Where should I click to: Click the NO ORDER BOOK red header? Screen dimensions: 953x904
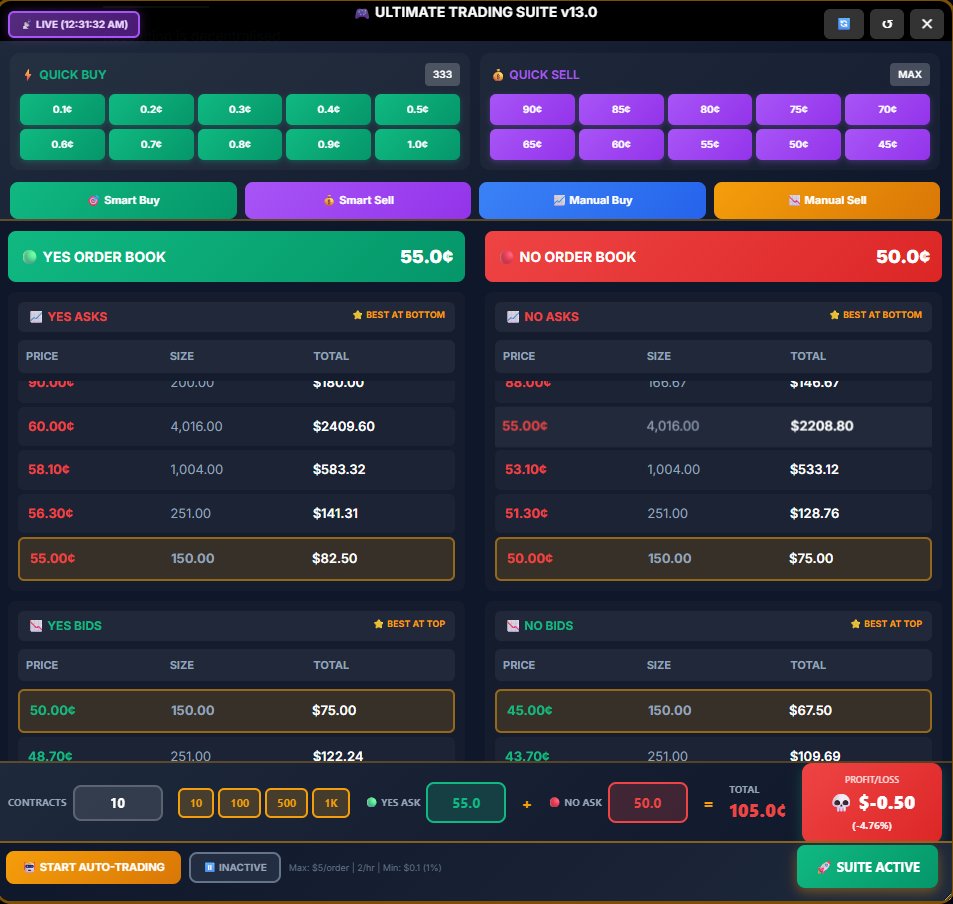point(713,257)
